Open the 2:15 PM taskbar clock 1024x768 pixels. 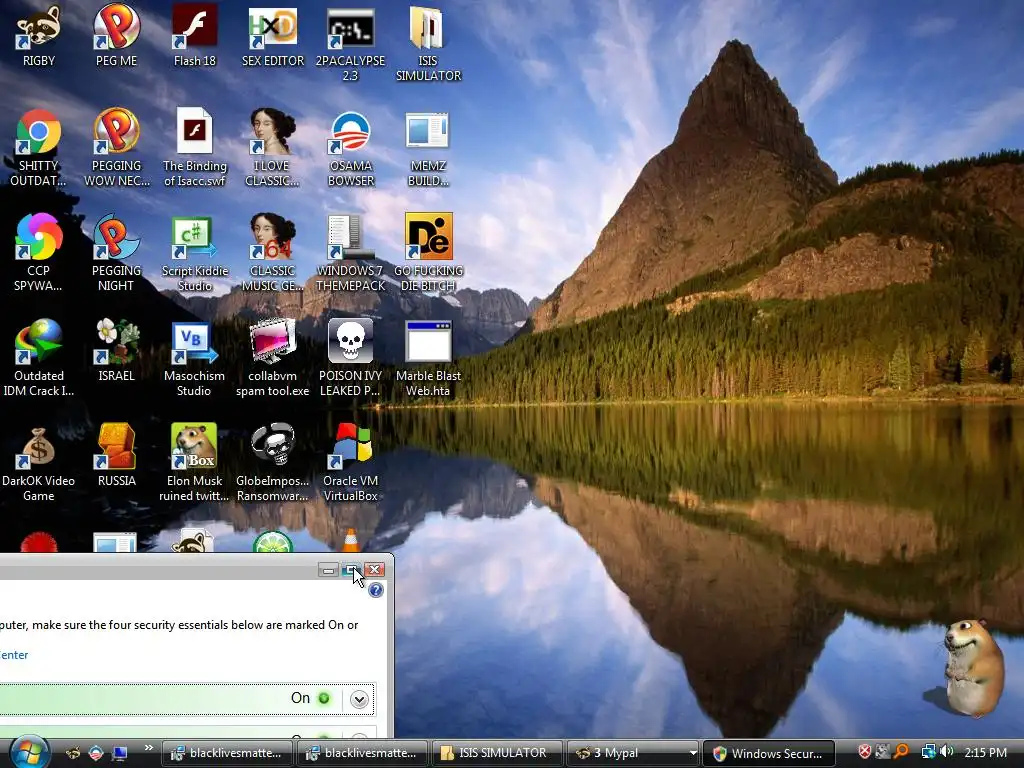(x=985, y=753)
